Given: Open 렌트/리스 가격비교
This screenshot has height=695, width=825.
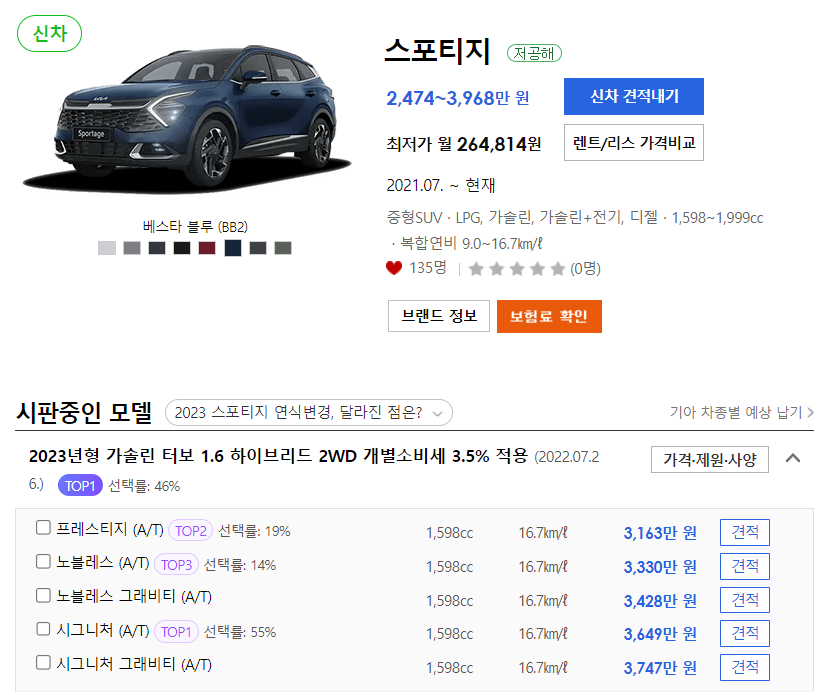Looking at the screenshot, I should pos(633,143).
